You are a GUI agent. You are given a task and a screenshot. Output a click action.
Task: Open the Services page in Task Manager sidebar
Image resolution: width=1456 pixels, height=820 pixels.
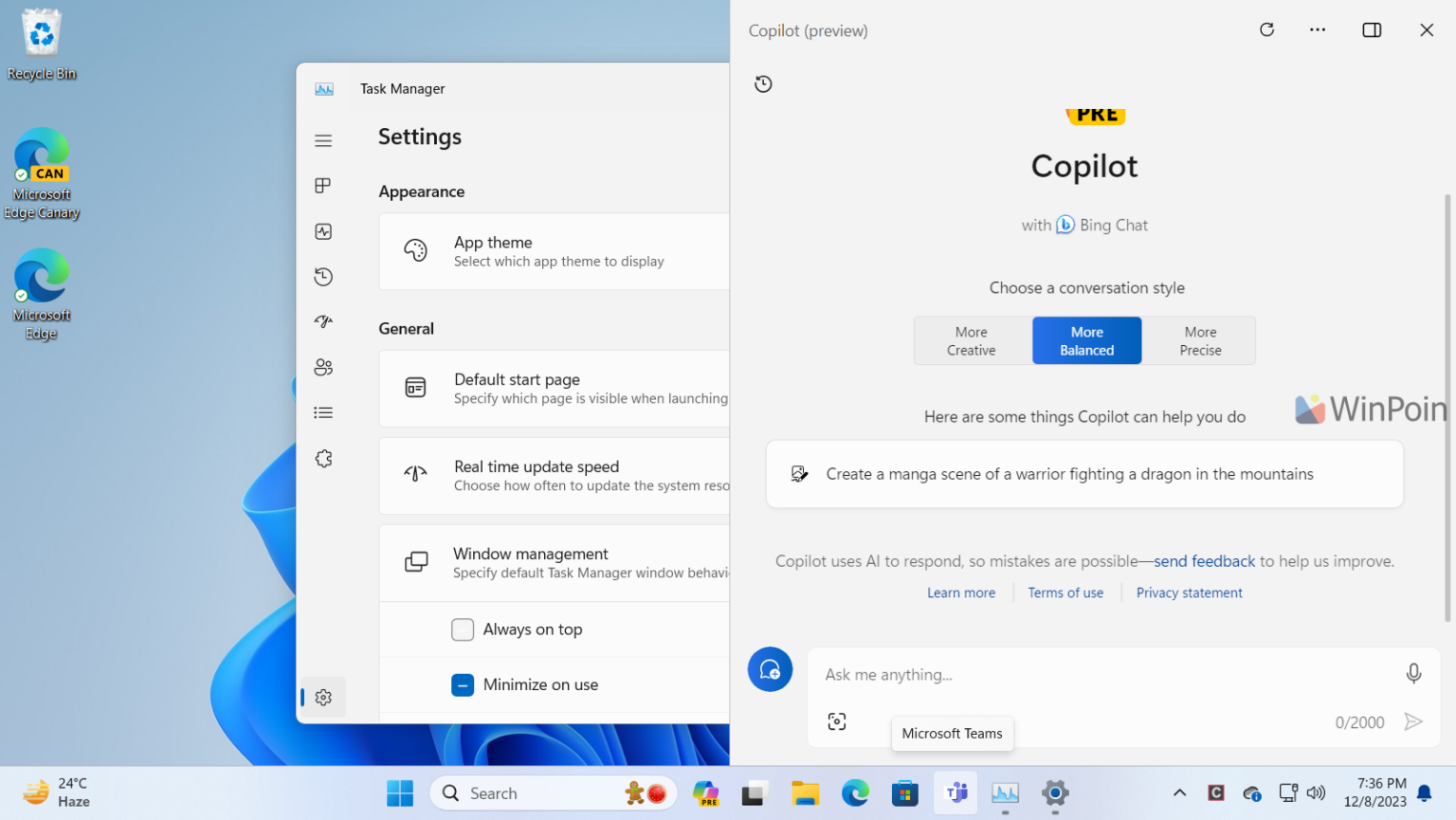pos(323,458)
